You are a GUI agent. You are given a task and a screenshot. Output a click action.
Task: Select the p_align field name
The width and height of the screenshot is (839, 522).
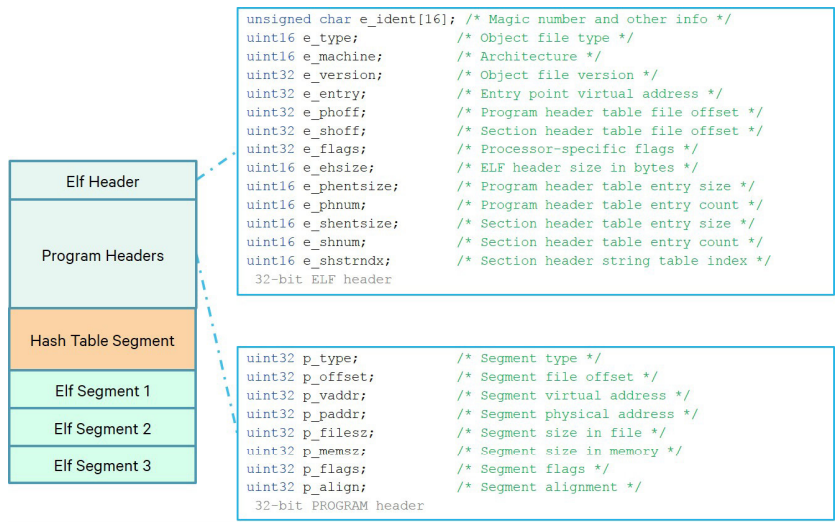(334, 487)
